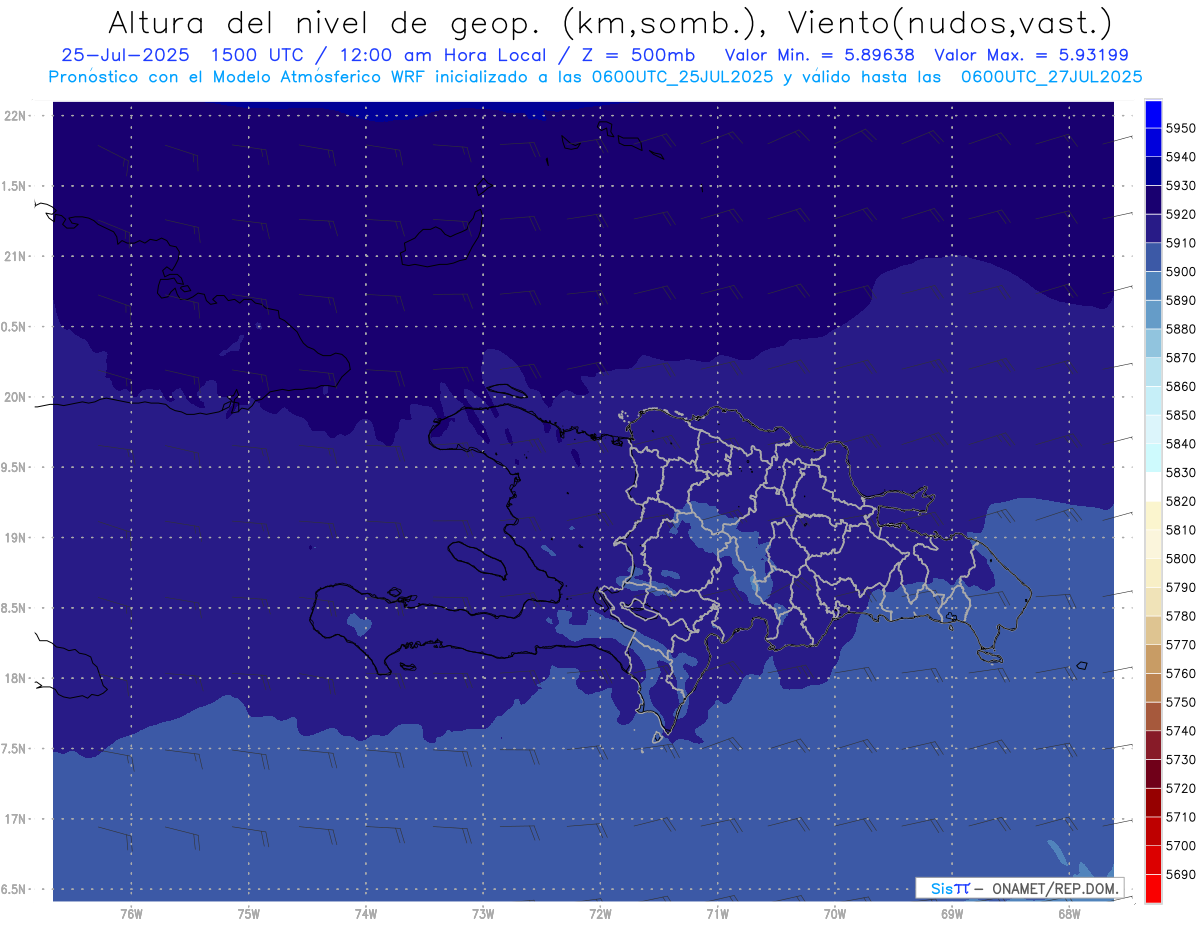
Task: Select the 'Z = 500mb' level text
Action: click(x=634, y=55)
